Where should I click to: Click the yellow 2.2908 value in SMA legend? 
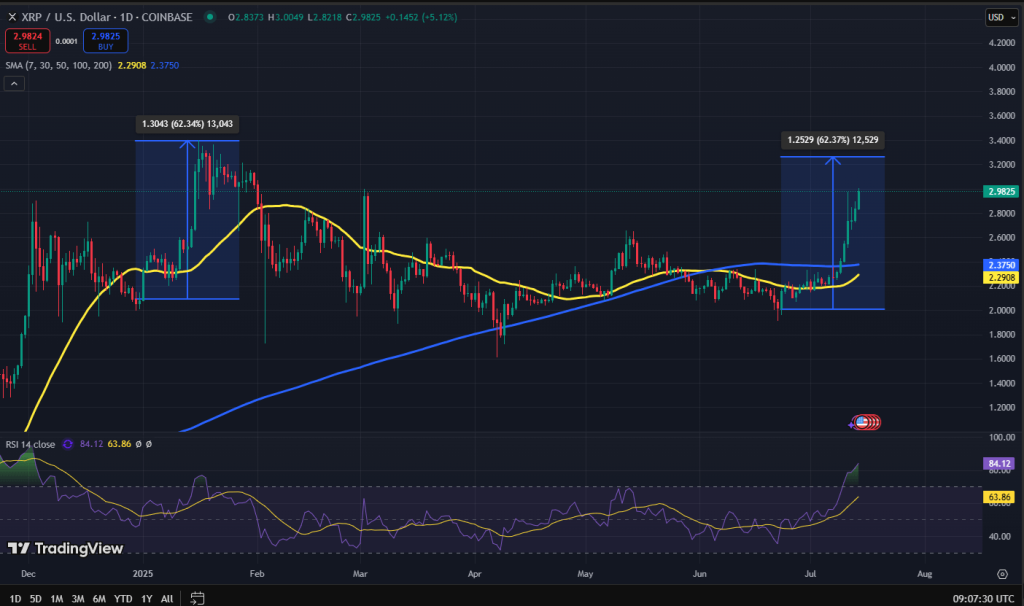point(132,65)
